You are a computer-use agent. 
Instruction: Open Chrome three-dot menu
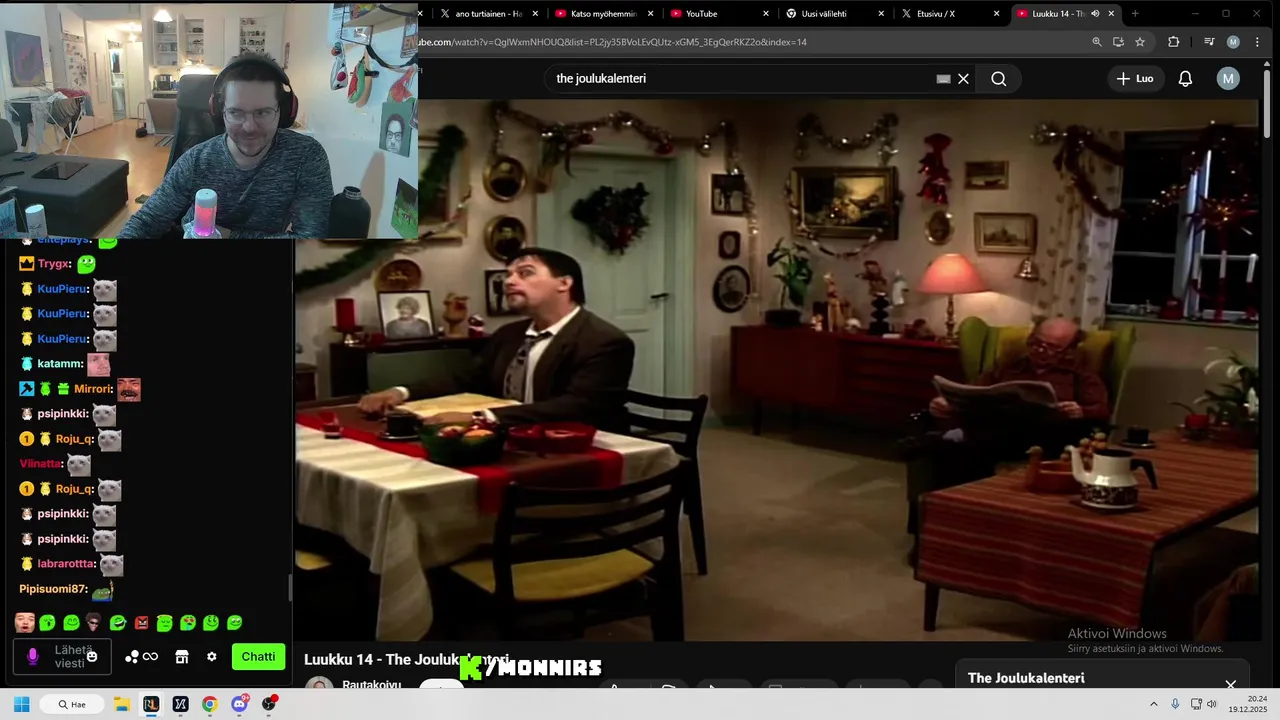[1257, 42]
